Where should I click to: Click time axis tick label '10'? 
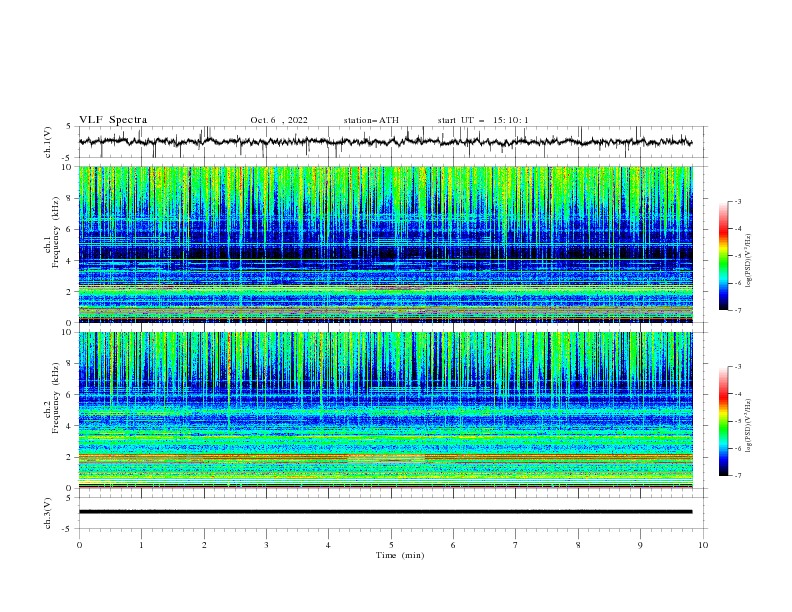(x=703, y=545)
